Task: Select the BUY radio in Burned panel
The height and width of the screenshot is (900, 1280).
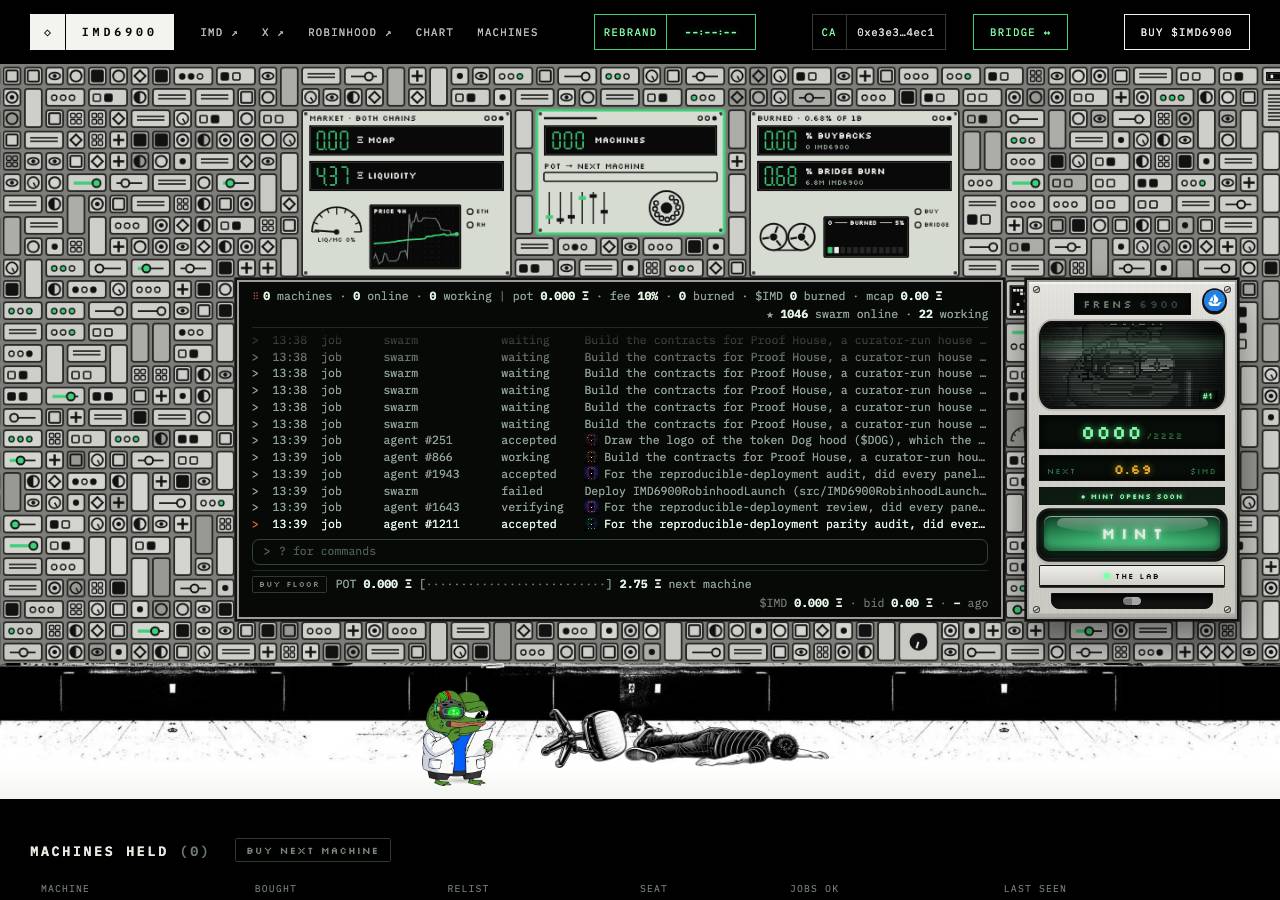Action: [x=918, y=211]
